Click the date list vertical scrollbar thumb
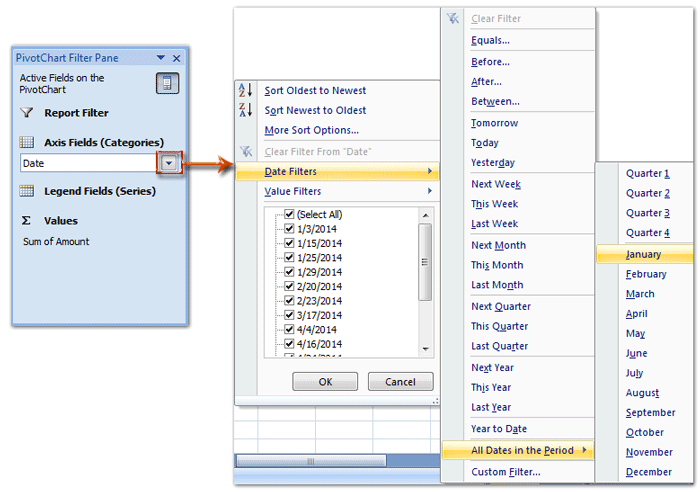The image size is (700, 492). [x=425, y=260]
